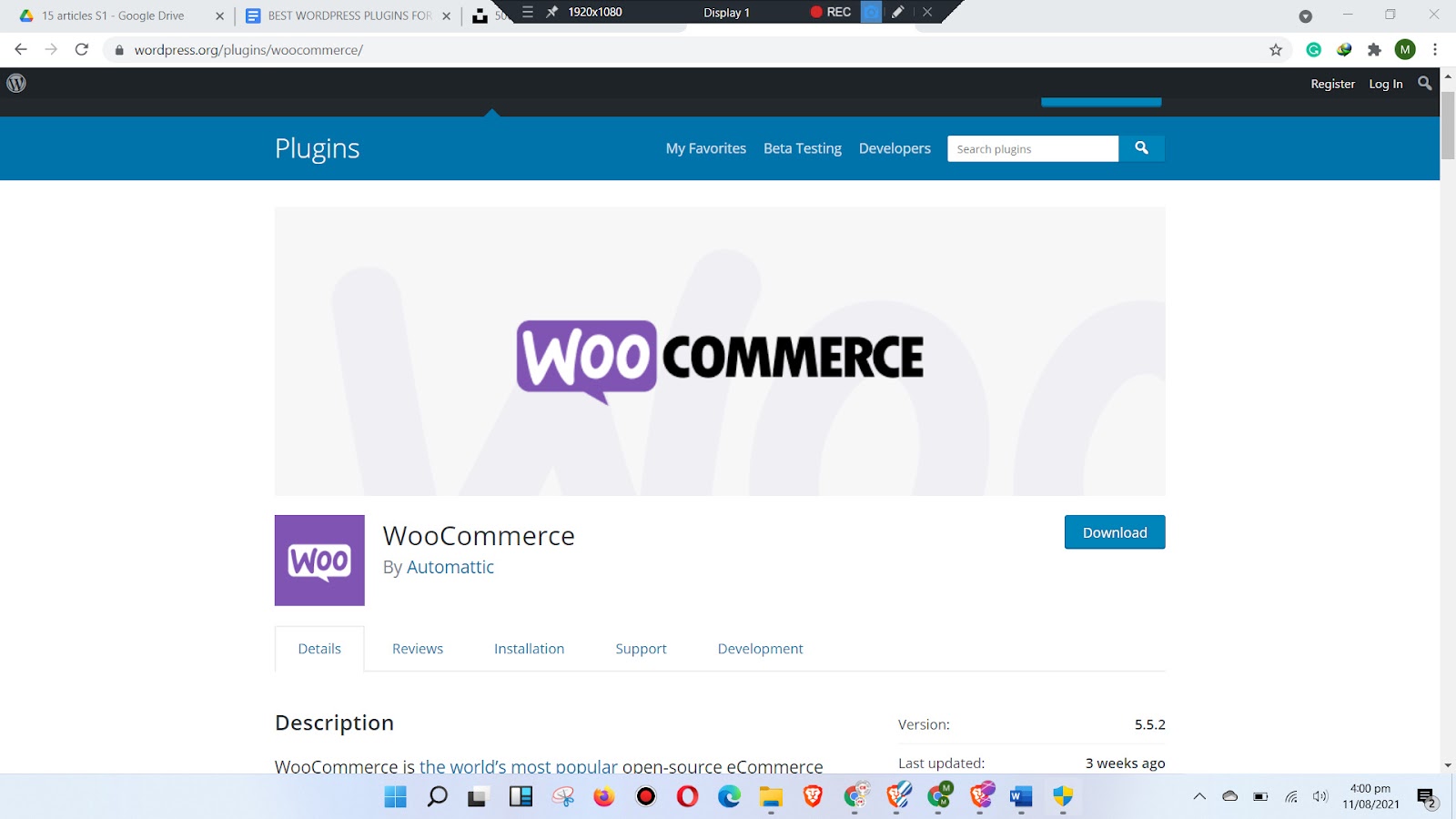Open Developers in plugins menu

tap(895, 148)
